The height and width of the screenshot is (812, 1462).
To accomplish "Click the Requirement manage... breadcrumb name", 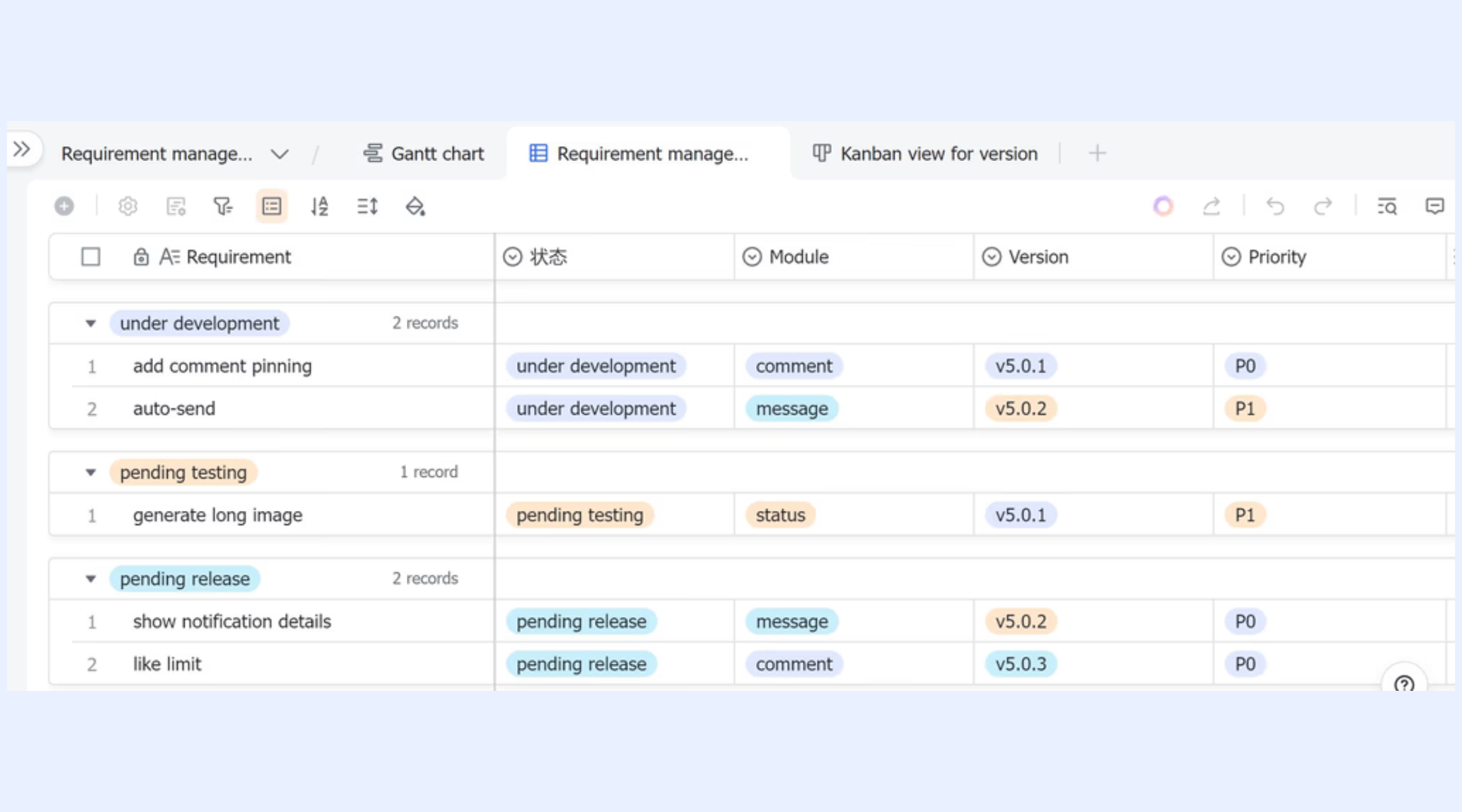I will [x=156, y=154].
